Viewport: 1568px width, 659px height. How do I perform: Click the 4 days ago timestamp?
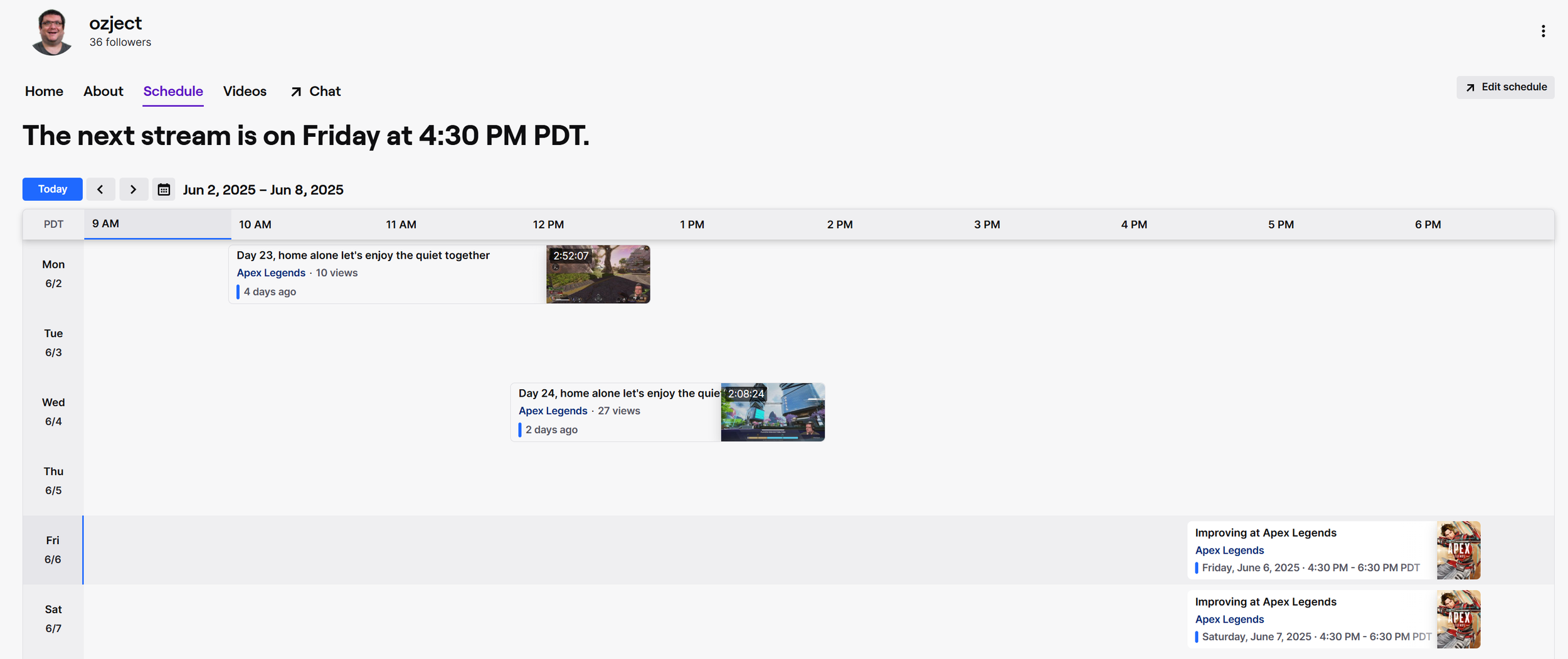pos(270,292)
